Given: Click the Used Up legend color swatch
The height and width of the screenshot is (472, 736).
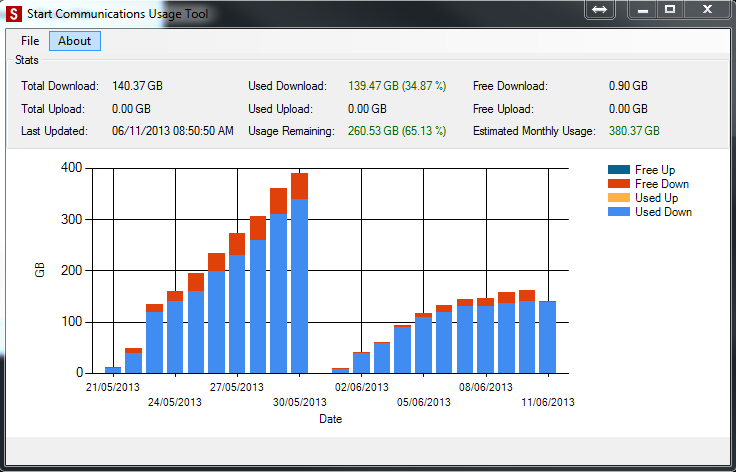Looking at the screenshot, I should tap(619, 198).
